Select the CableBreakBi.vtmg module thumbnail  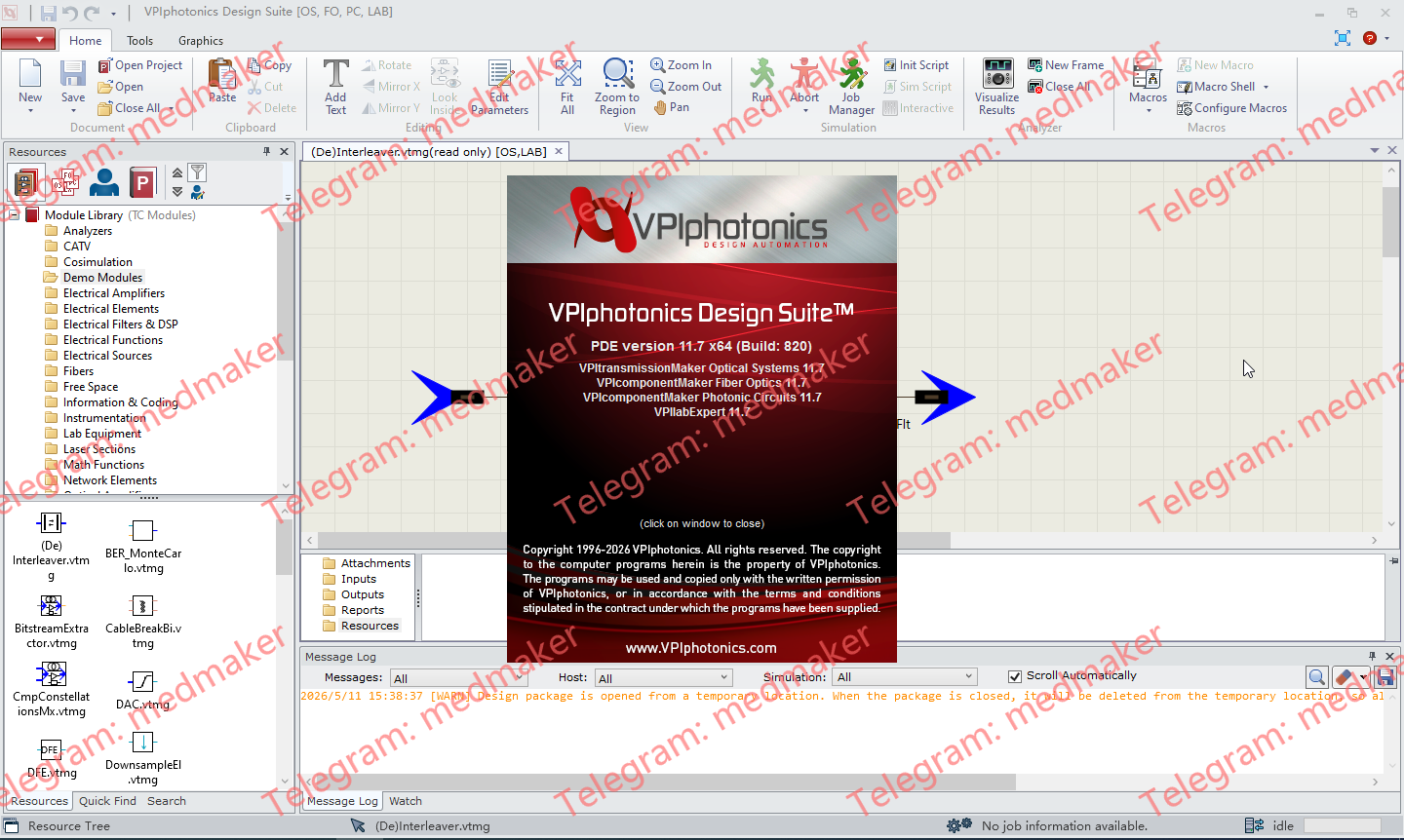(x=143, y=622)
